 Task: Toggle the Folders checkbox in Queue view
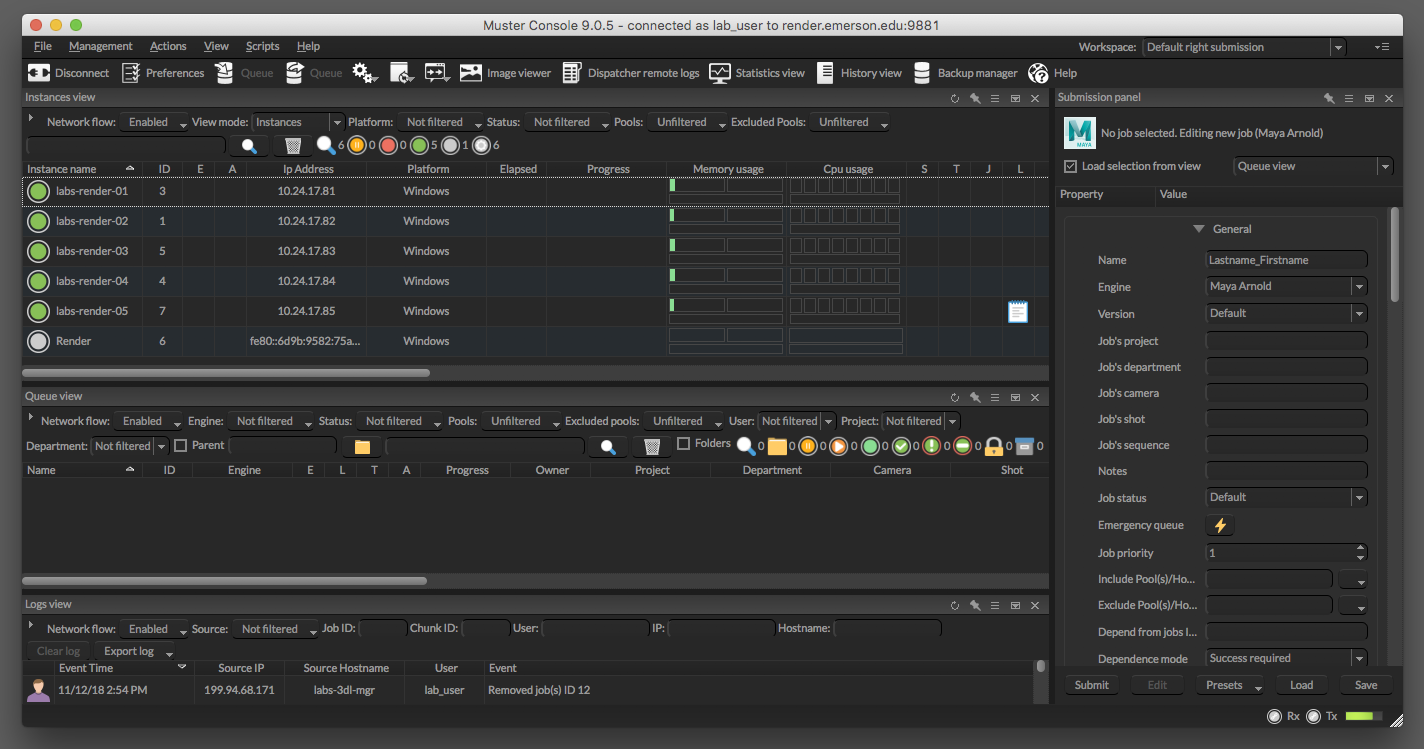[683, 443]
